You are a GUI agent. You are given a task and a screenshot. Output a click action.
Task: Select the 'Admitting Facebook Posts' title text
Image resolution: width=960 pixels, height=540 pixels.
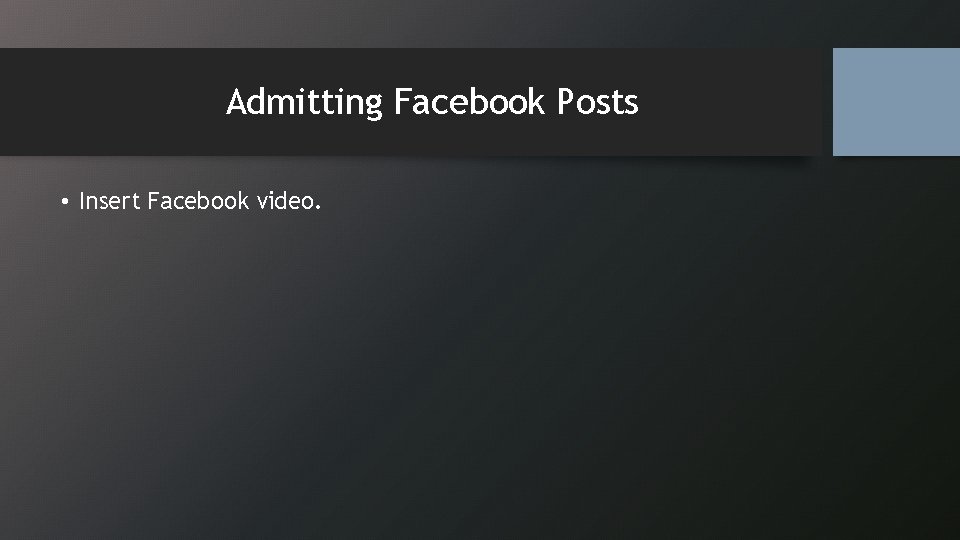[x=432, y=102]
